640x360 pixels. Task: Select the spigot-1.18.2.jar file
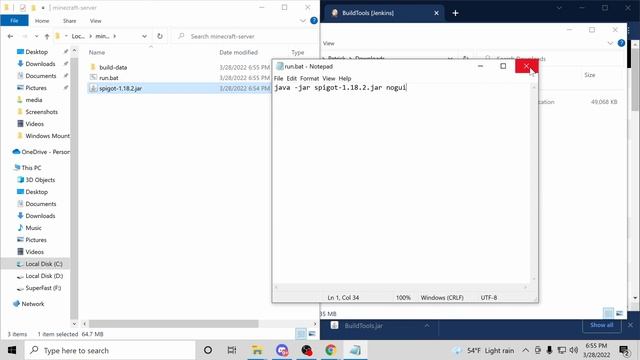point(120,88)
